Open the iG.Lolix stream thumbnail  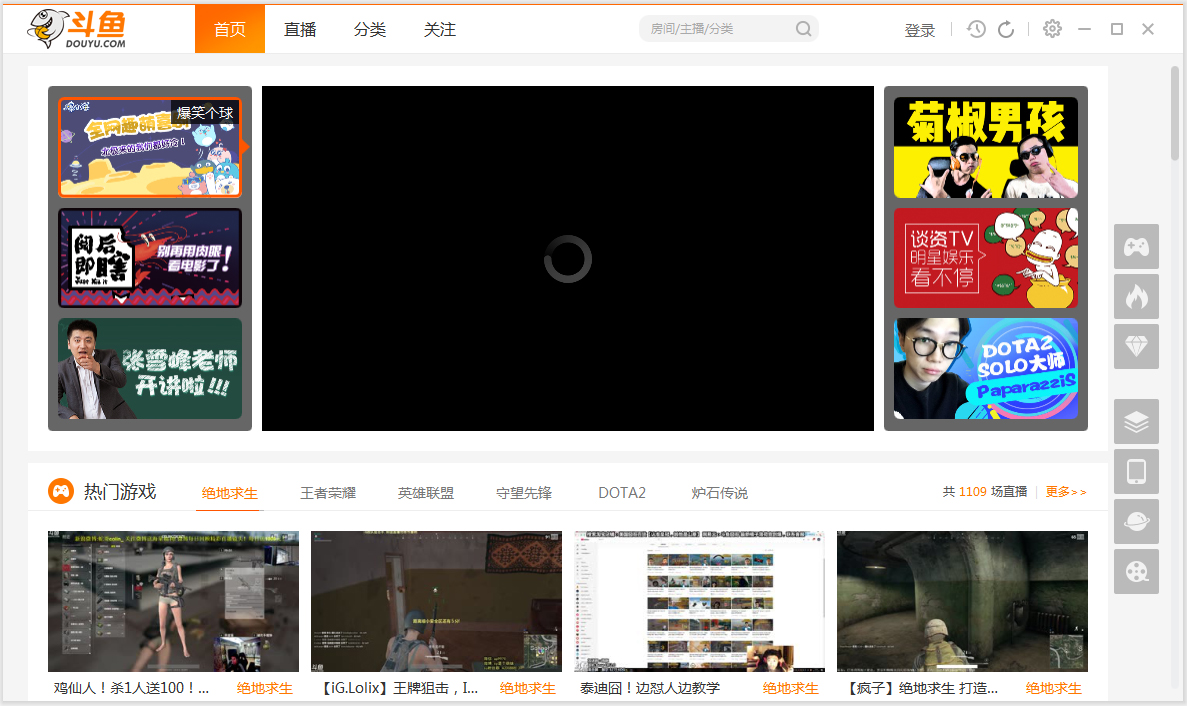tap(436, 601)
